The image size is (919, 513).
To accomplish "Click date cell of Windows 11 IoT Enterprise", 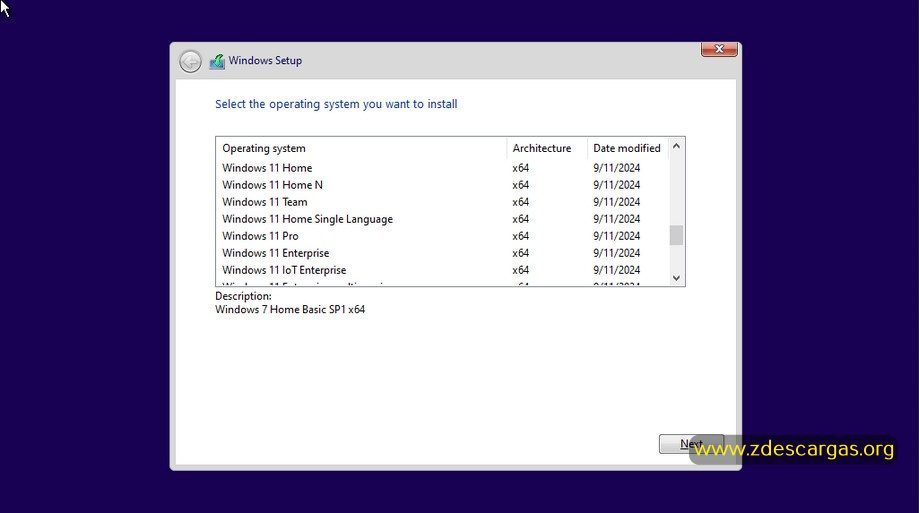I will click(617, 270).
